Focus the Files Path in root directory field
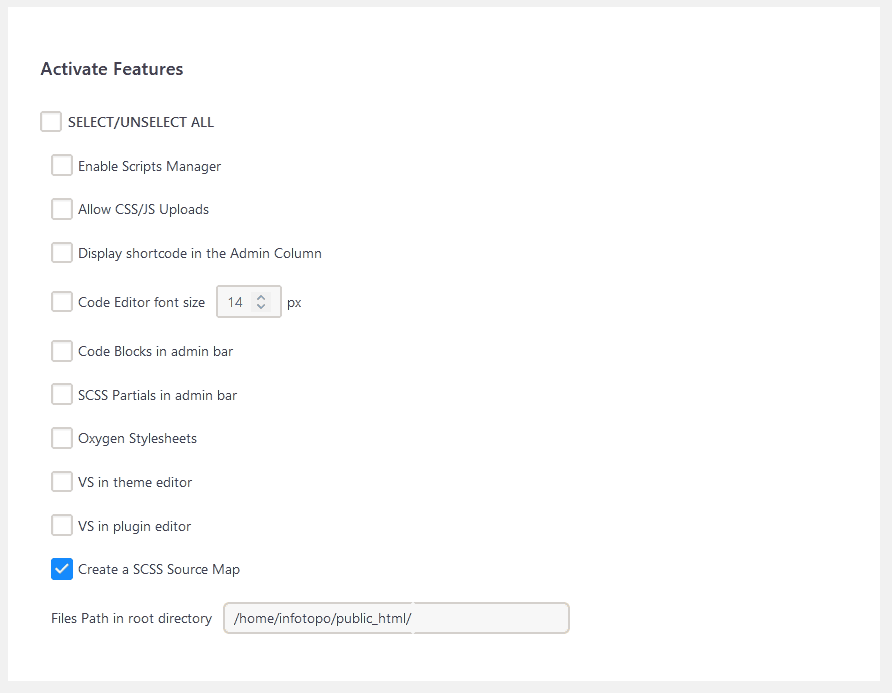892x693 pixels. click(396, 618)
